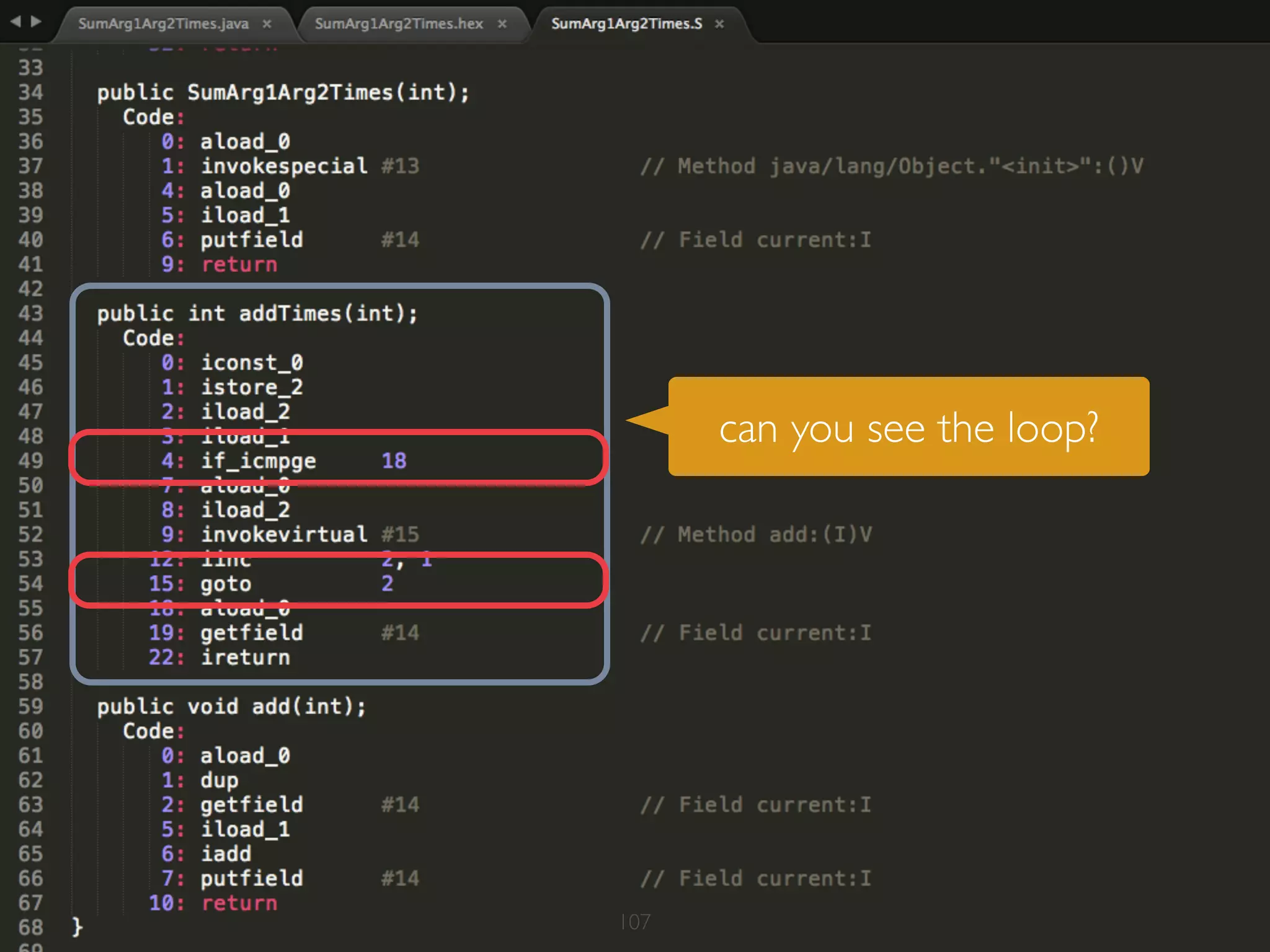
Task: Click the right tab navigation arrow
Action: (37, 22)
